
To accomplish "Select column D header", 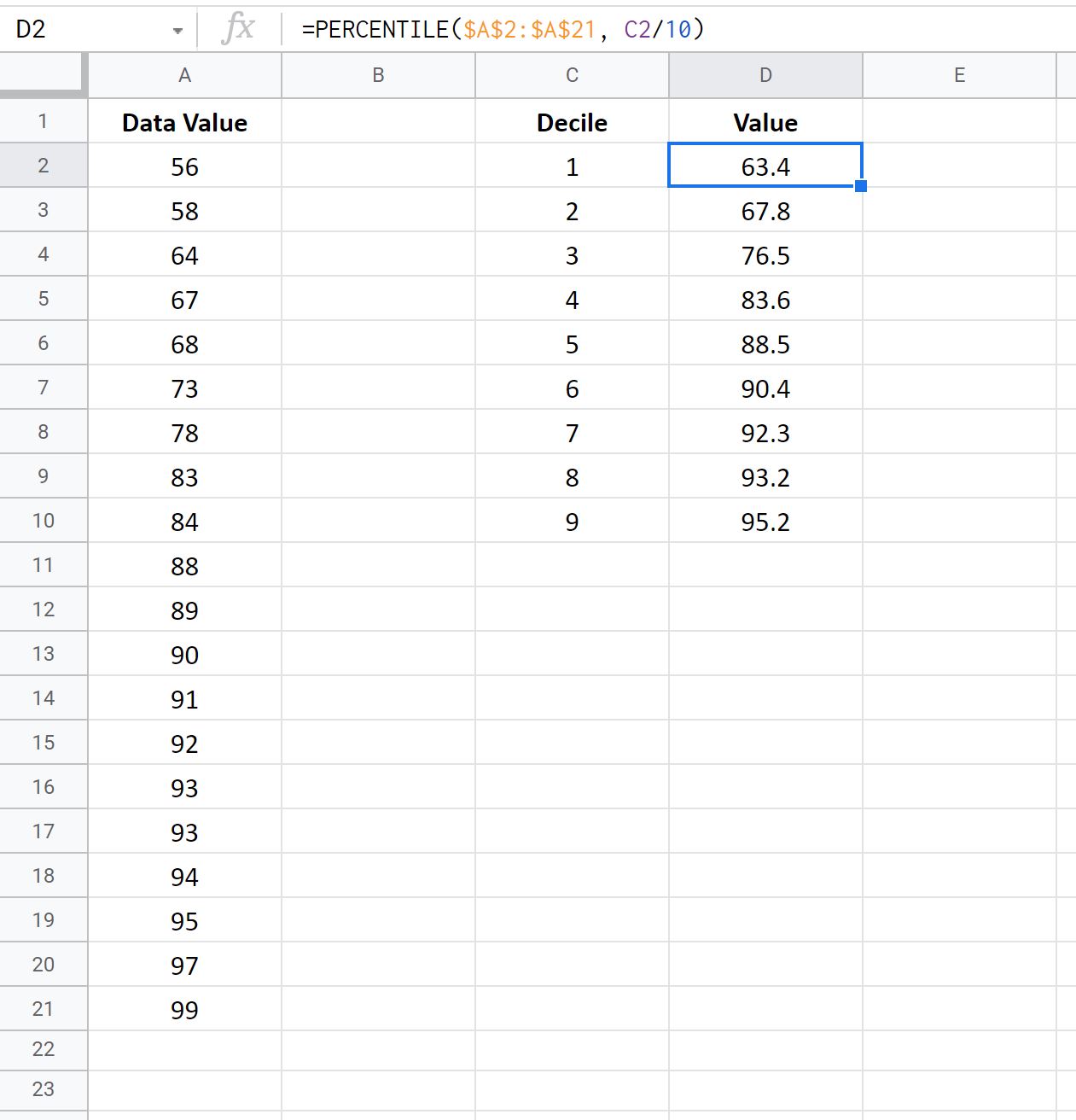I will (765, 74).
